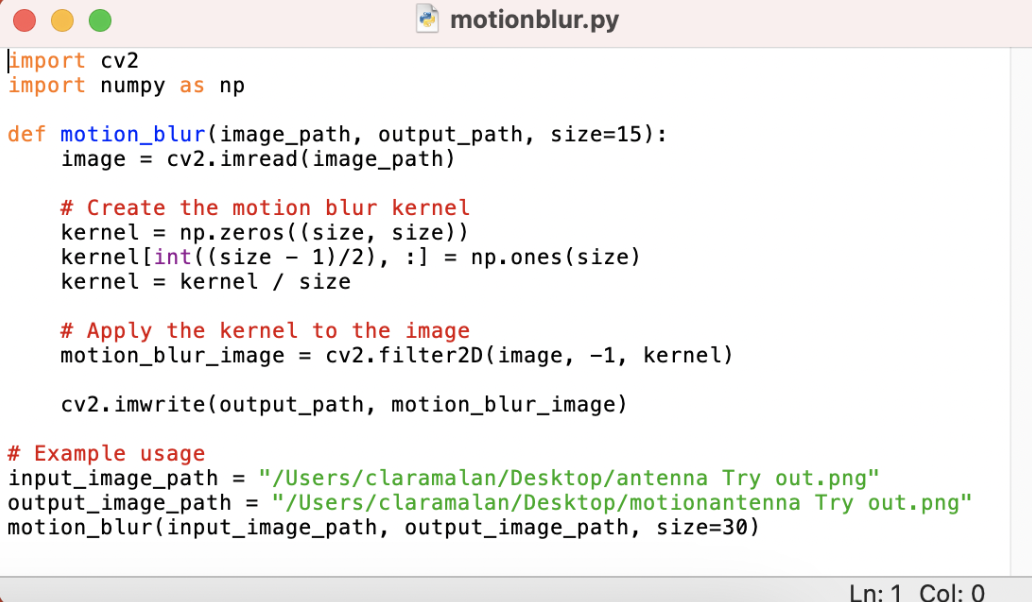Click 'kernel = kernel / size' line
The width and height of the screenshot is (1032, 602).
pos(205,282)
